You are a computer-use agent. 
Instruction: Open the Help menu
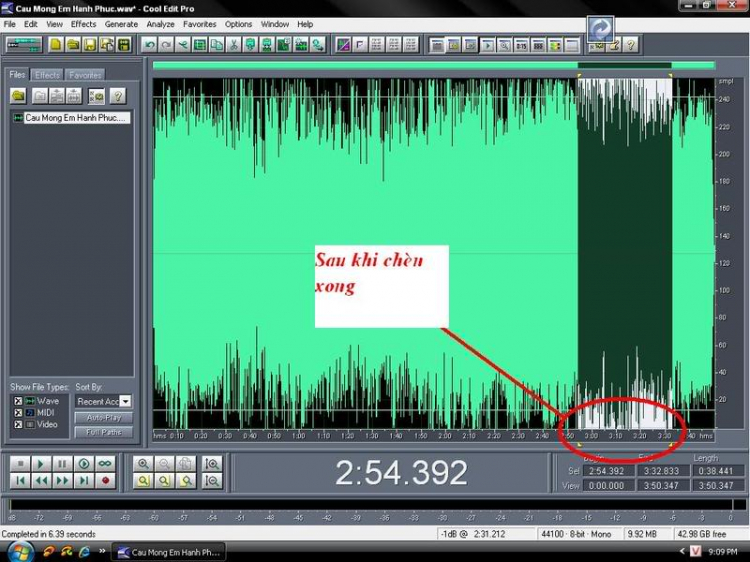pyautogui.click(x=305, y=24)
